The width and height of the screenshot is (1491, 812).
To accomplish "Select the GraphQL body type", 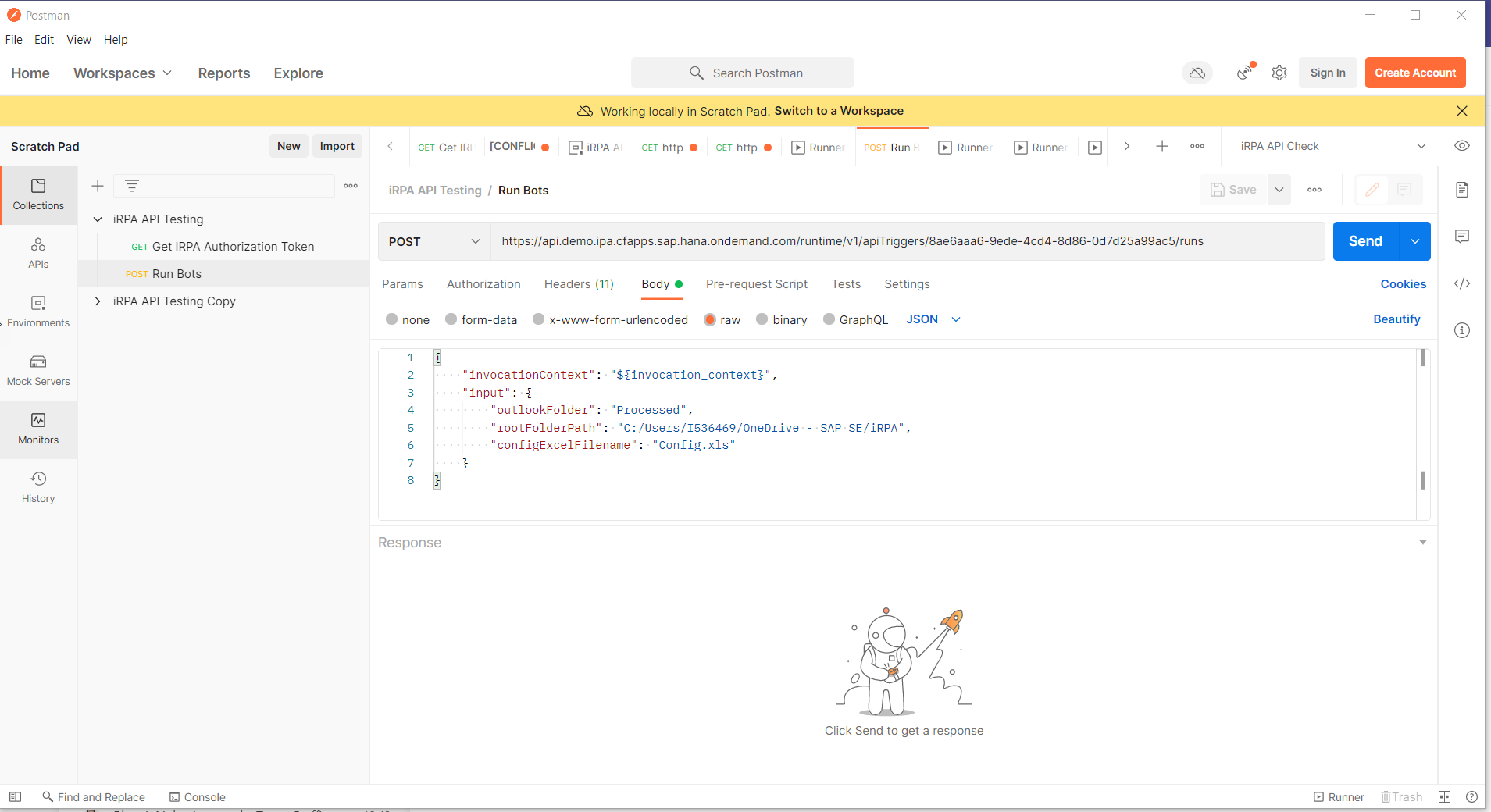I will (829, 319).
